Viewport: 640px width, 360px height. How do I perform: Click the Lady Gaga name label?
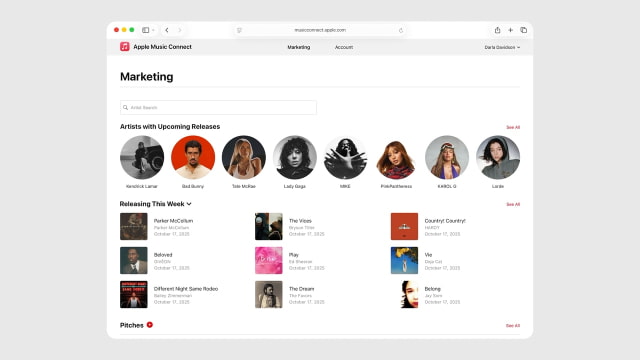[x=295, y=186]
